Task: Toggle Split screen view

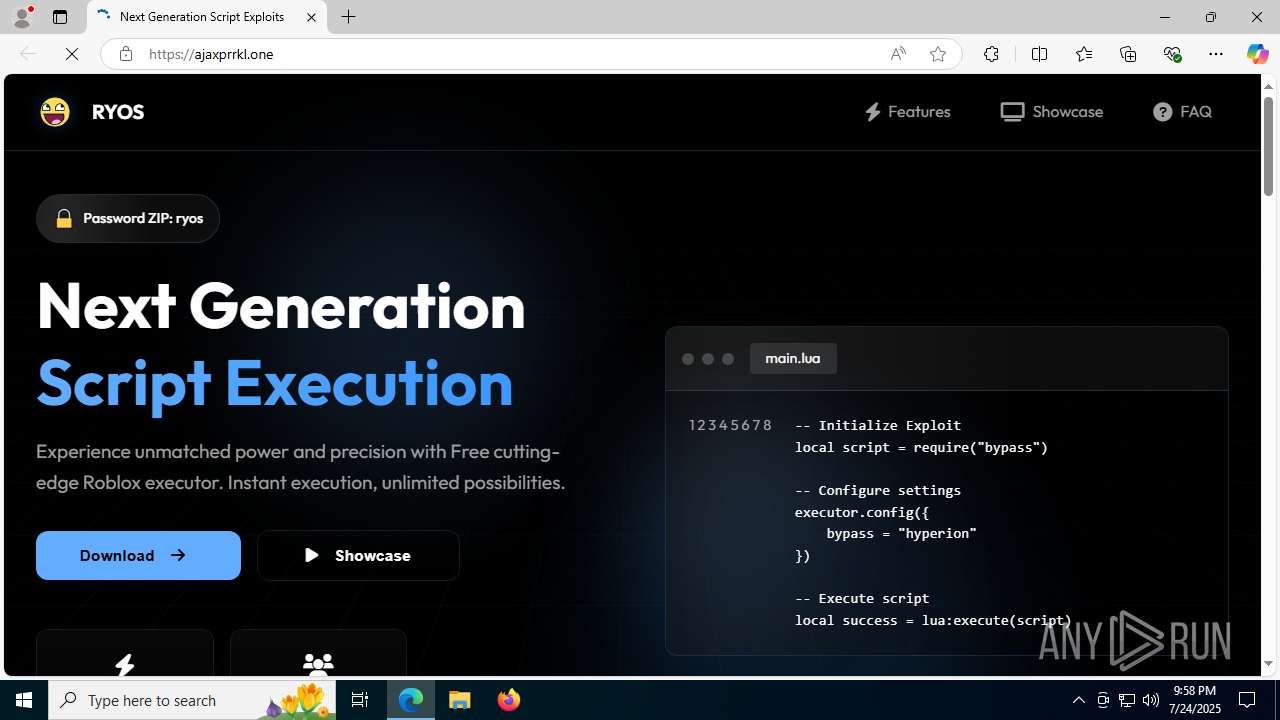Action: pos(1039,54)
